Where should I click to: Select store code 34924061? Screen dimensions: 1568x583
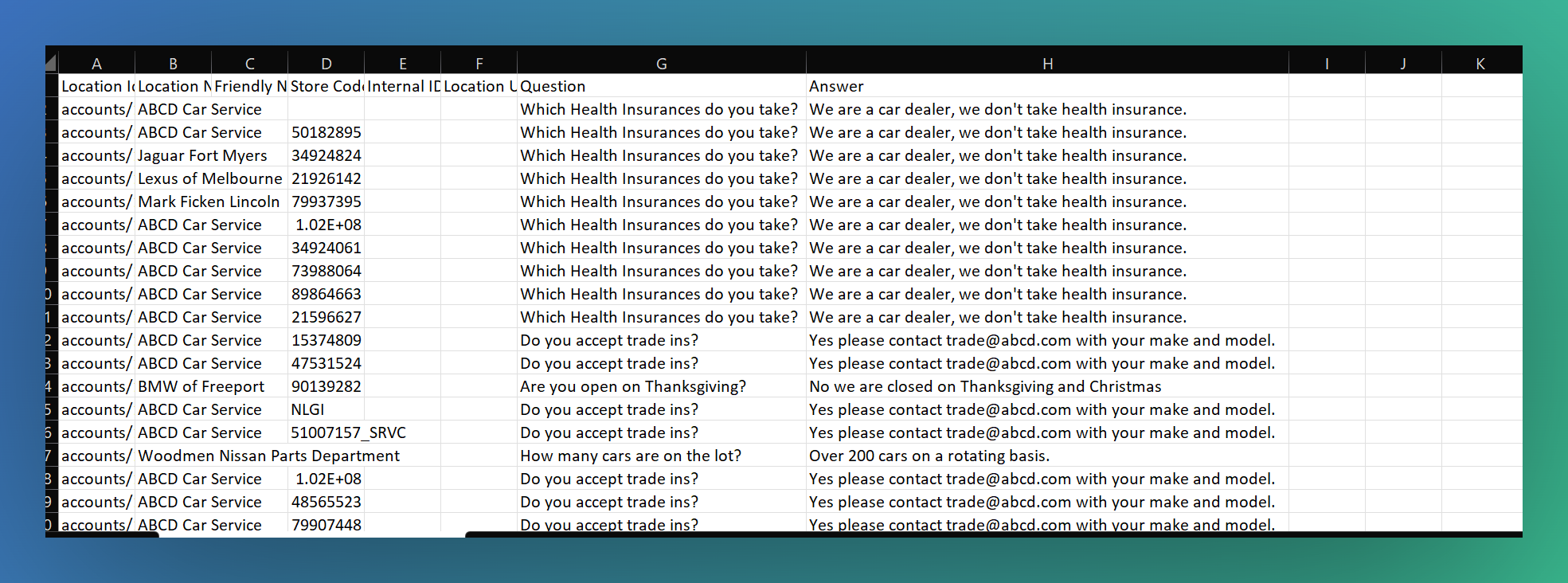pos(326,248)
